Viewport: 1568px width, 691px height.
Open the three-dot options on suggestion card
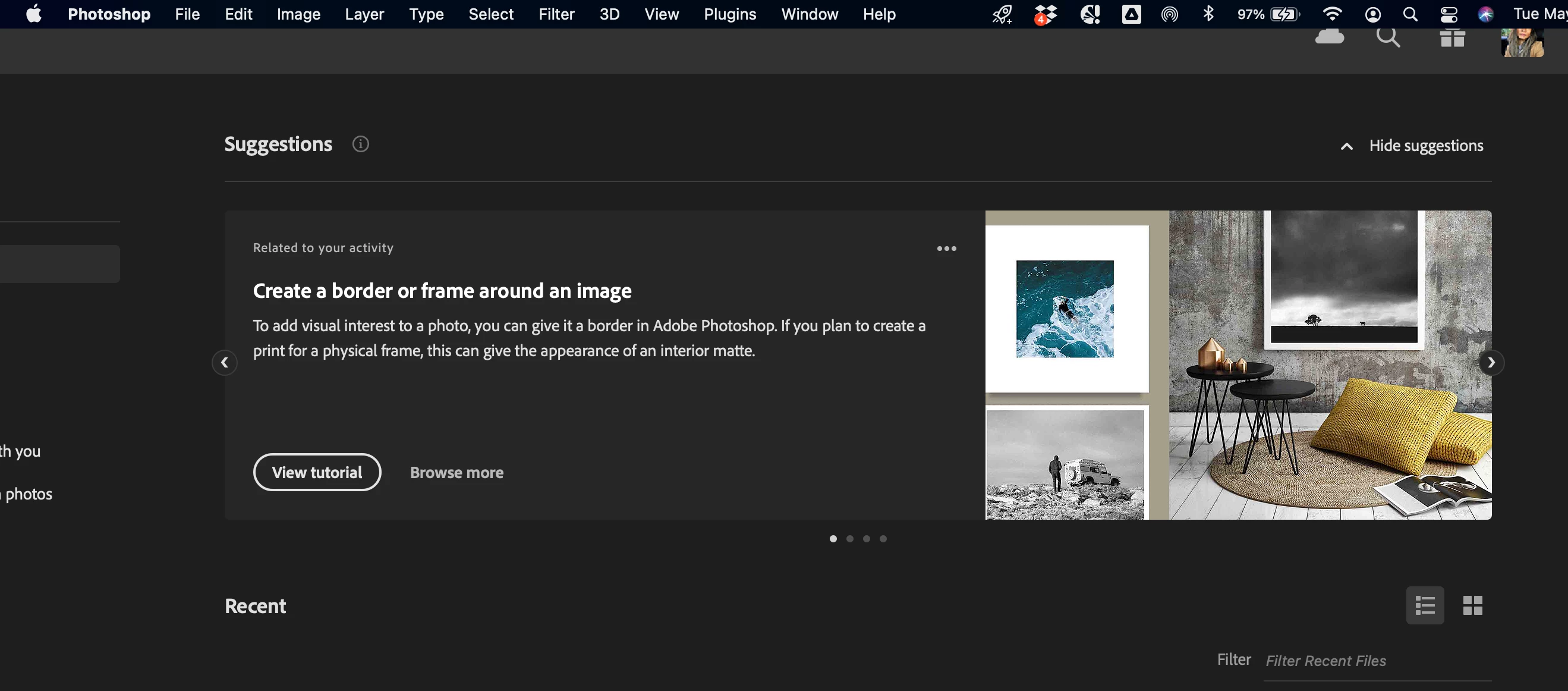(946, 249)
